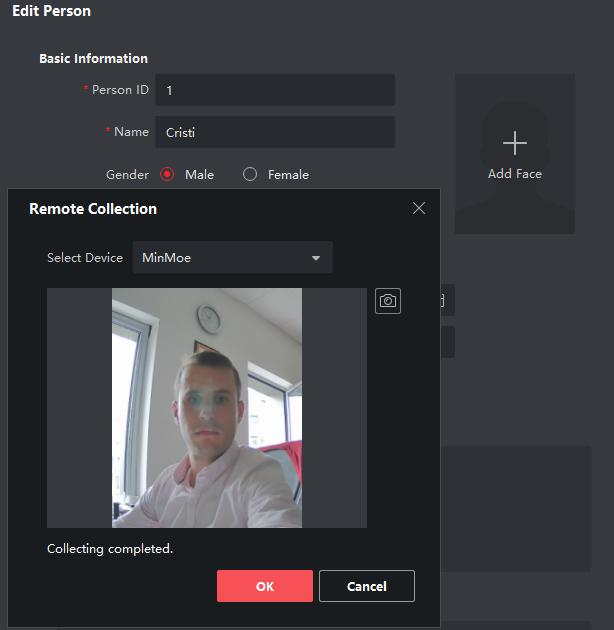The width and height of the screenshot is (614, 630).
Task: Close the Remote Collection dialog
Action: (419, 208)
